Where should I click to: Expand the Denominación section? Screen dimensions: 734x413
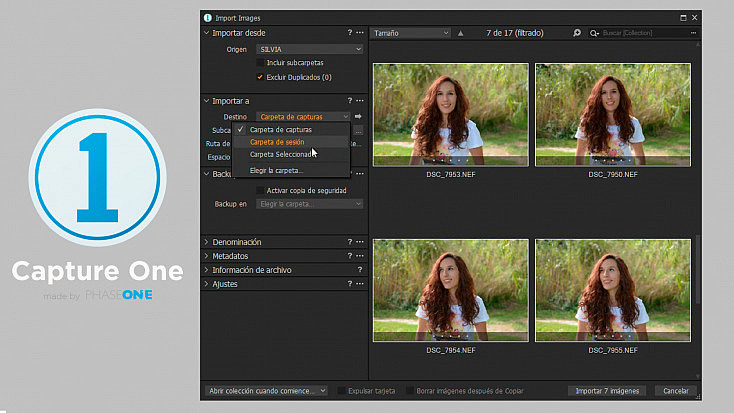click(x=206, y=242)
